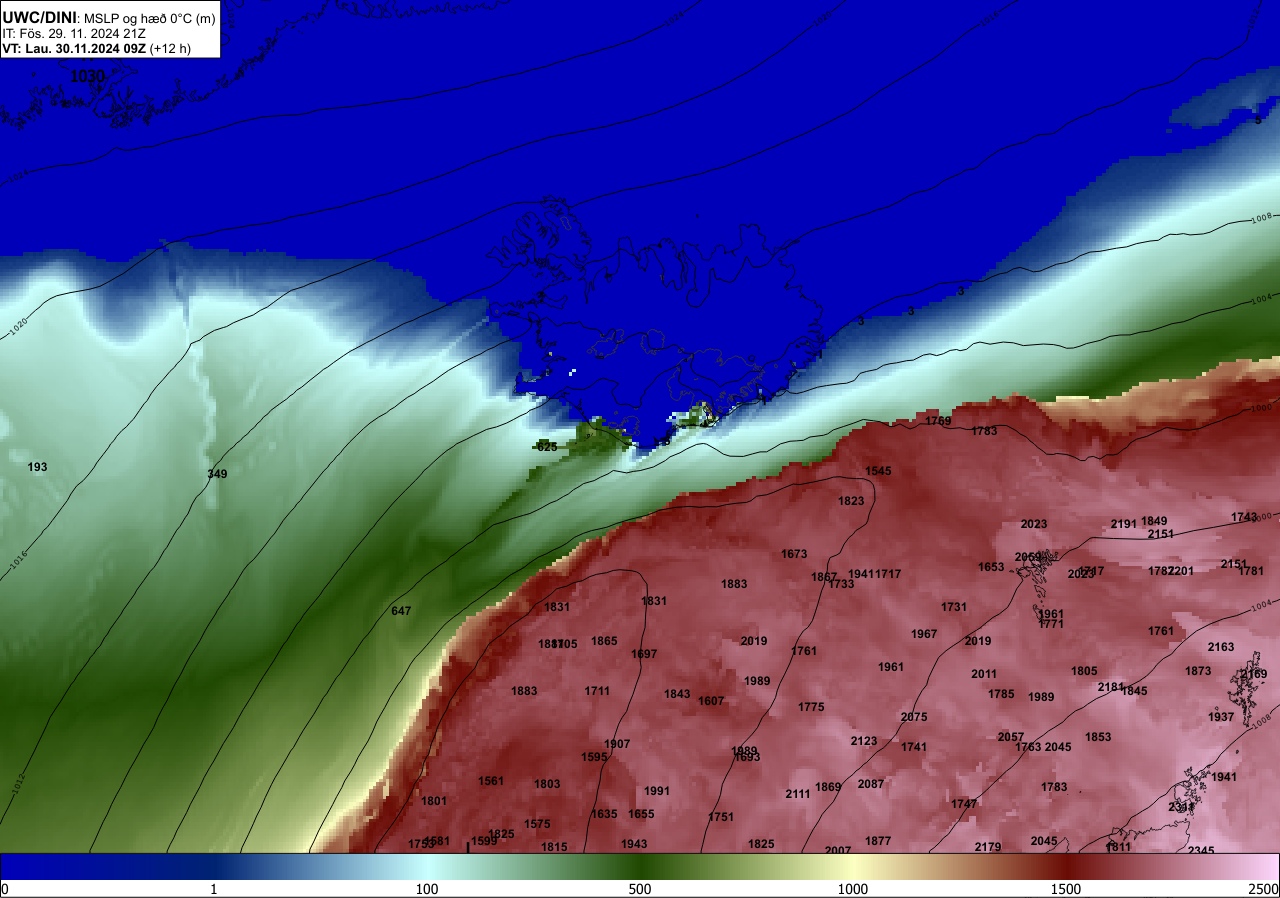Select the 193 height value

pos(38,467)
